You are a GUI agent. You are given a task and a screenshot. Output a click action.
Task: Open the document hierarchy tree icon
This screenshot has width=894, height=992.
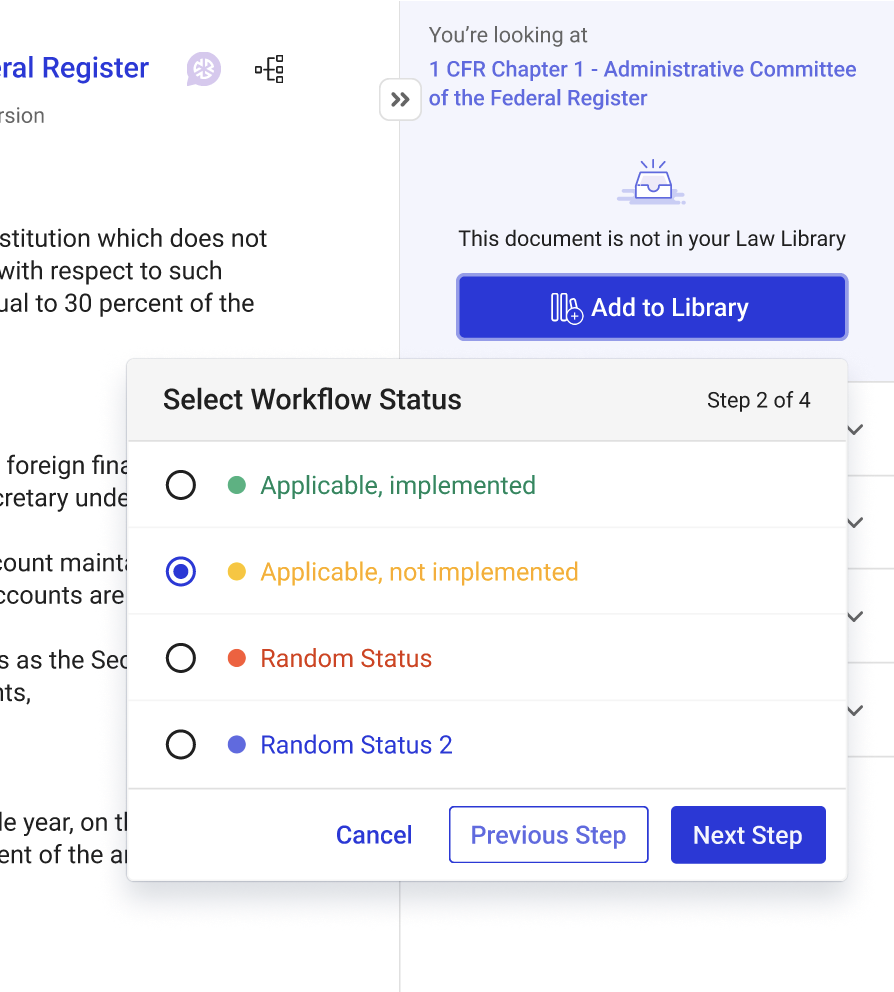click(x=269, y=69)
